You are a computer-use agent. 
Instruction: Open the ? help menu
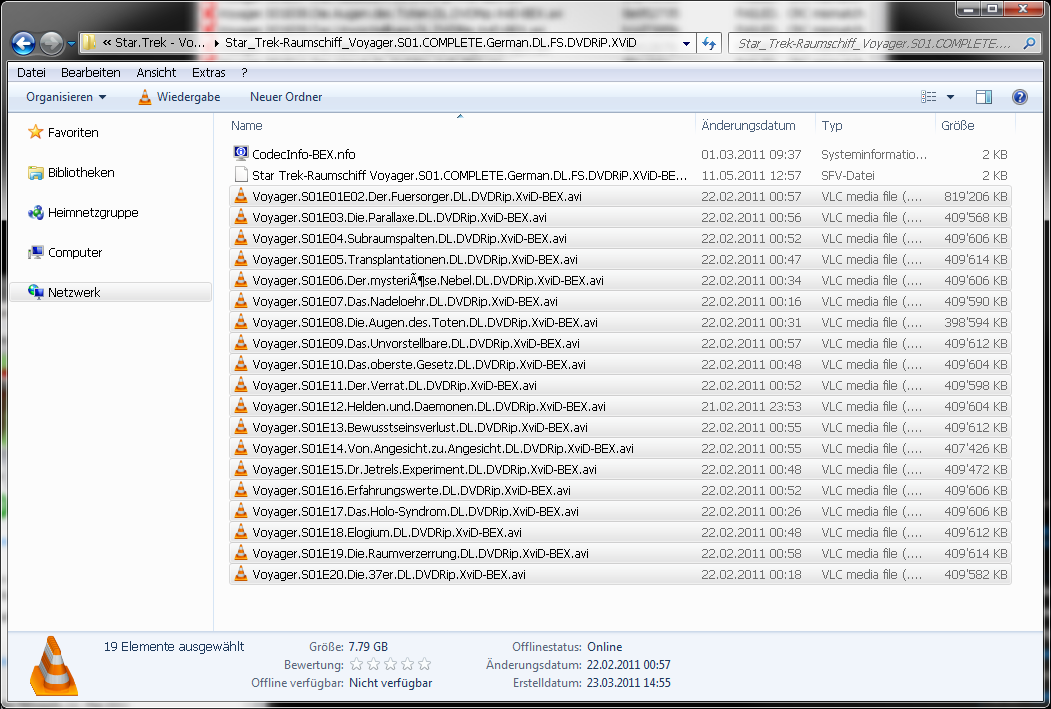(x=244, y=72)
